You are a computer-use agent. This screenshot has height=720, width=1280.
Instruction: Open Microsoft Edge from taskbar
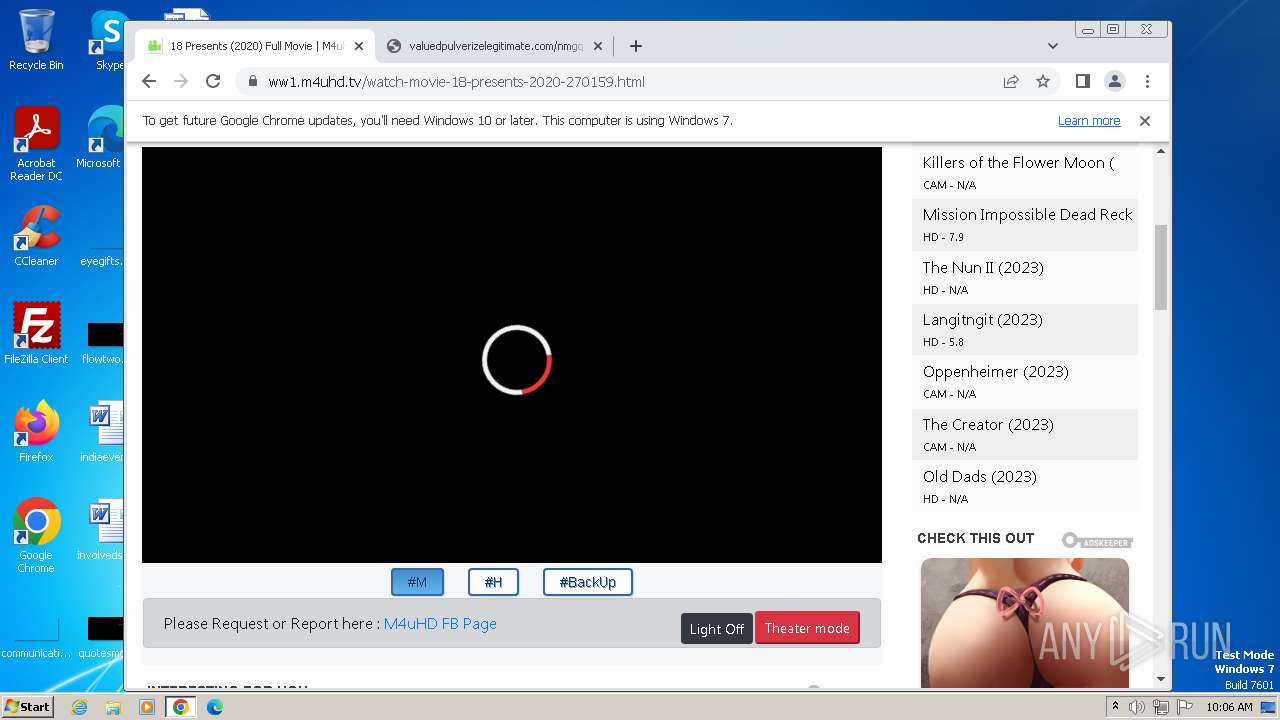coord(215,707)
